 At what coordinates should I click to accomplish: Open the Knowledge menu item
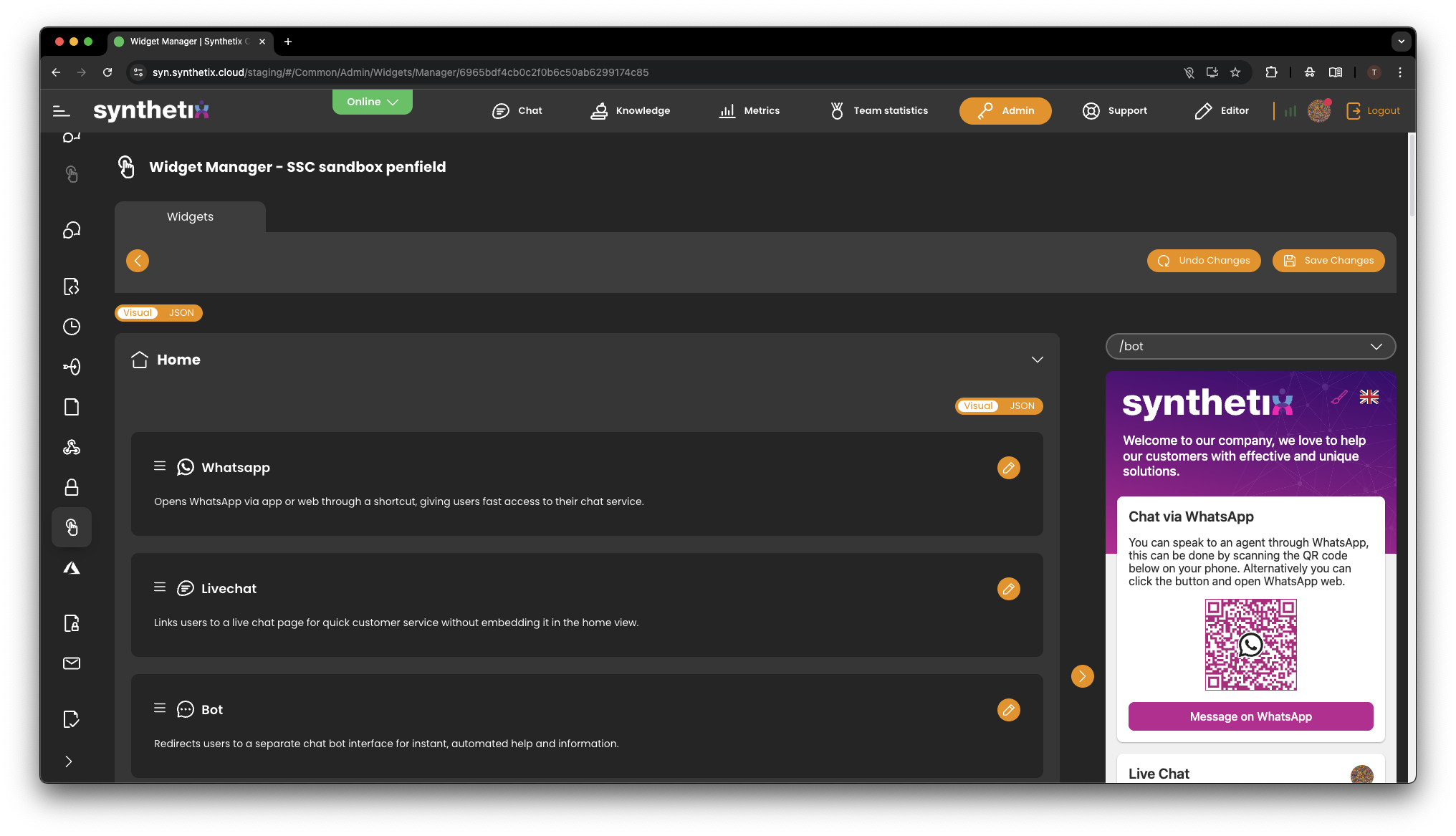pos(631,110)
